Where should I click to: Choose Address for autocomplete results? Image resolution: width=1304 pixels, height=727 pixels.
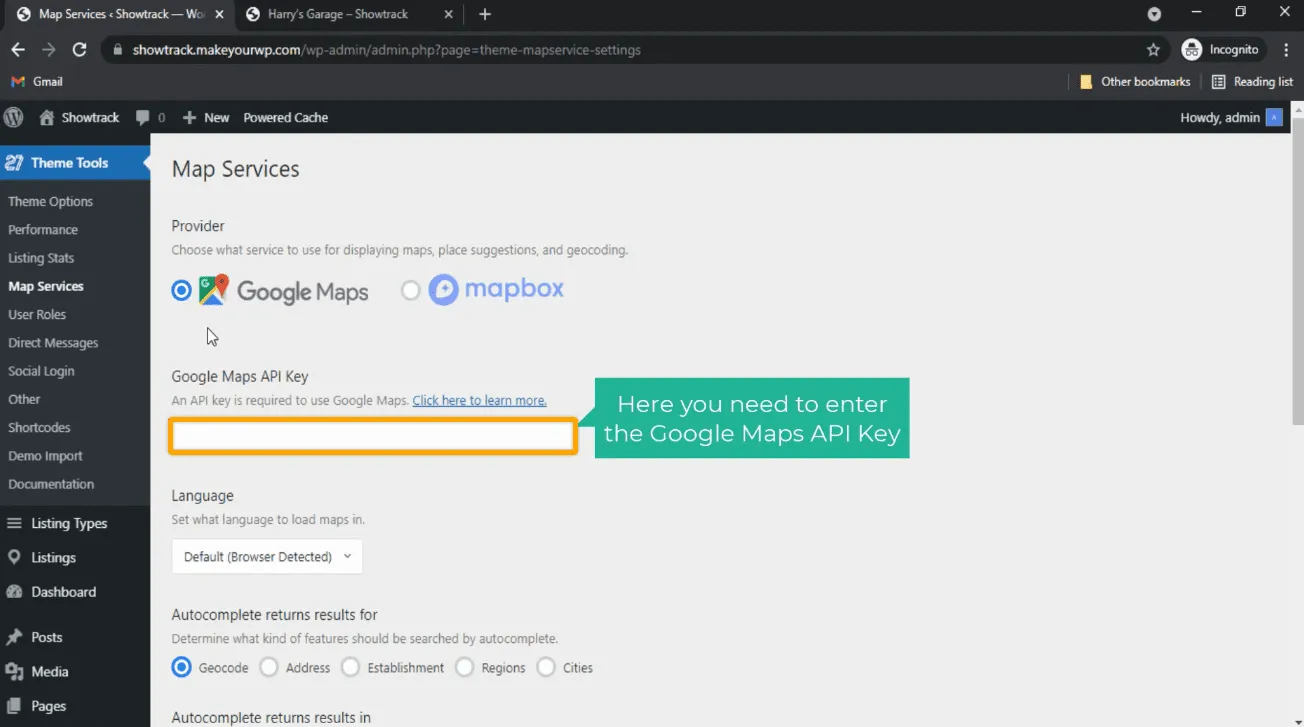click(x=269, y=667)
